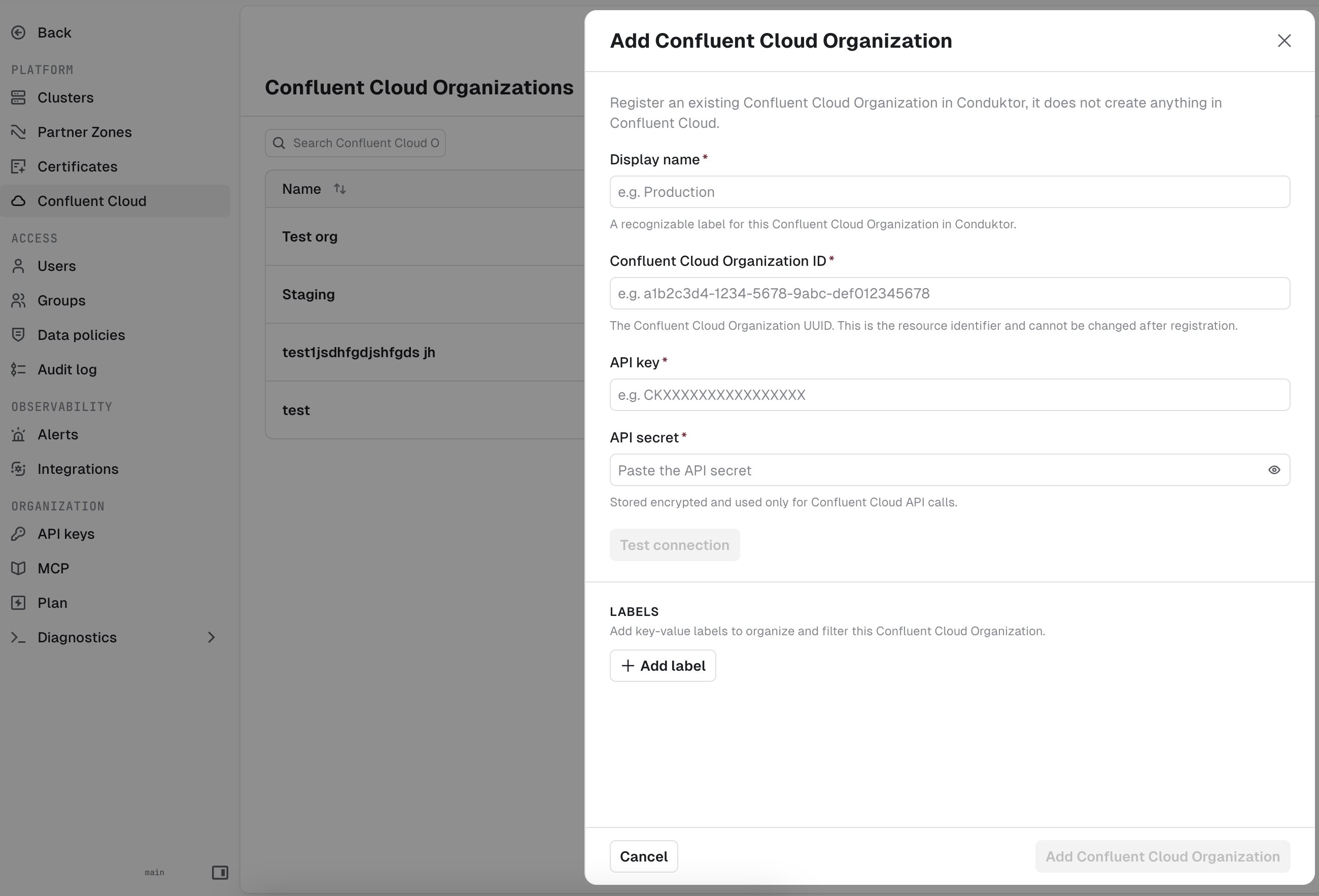Click Test connection button
The height and width of the screenshot is (896, 1319).
pyautogui.click(x=674, y=545)
